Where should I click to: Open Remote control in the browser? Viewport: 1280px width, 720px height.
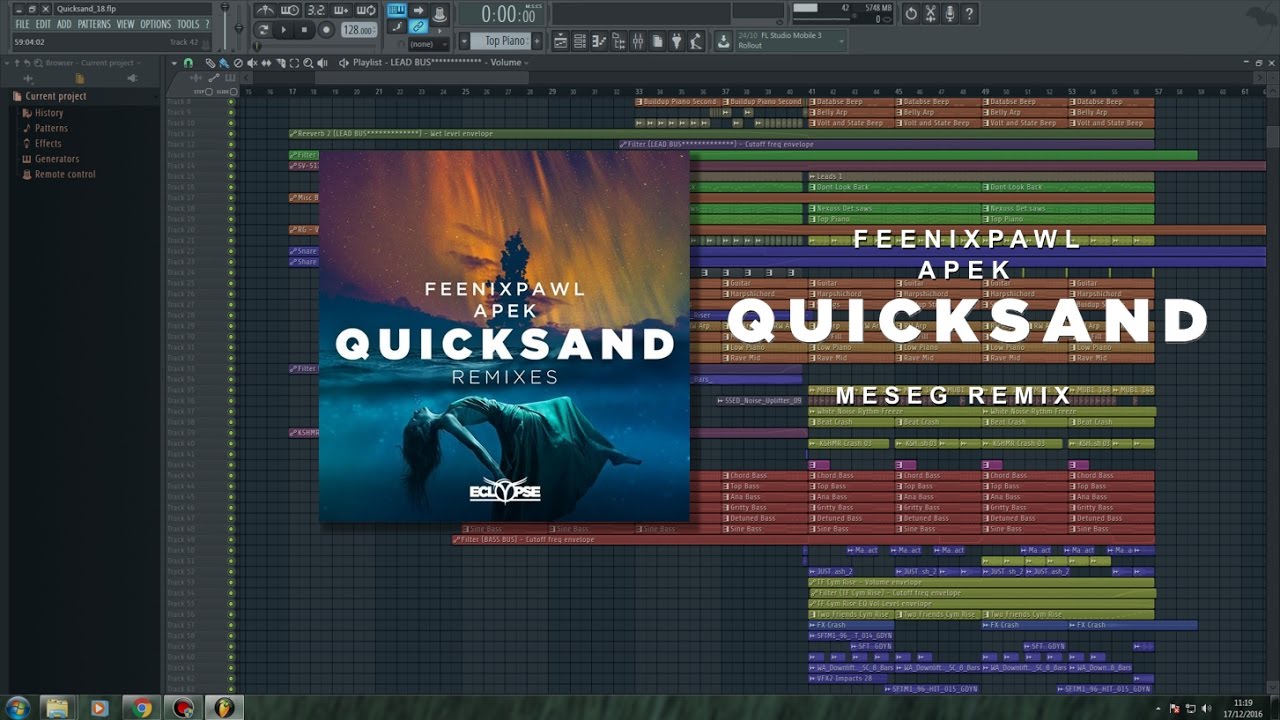[x=65, y=174]
